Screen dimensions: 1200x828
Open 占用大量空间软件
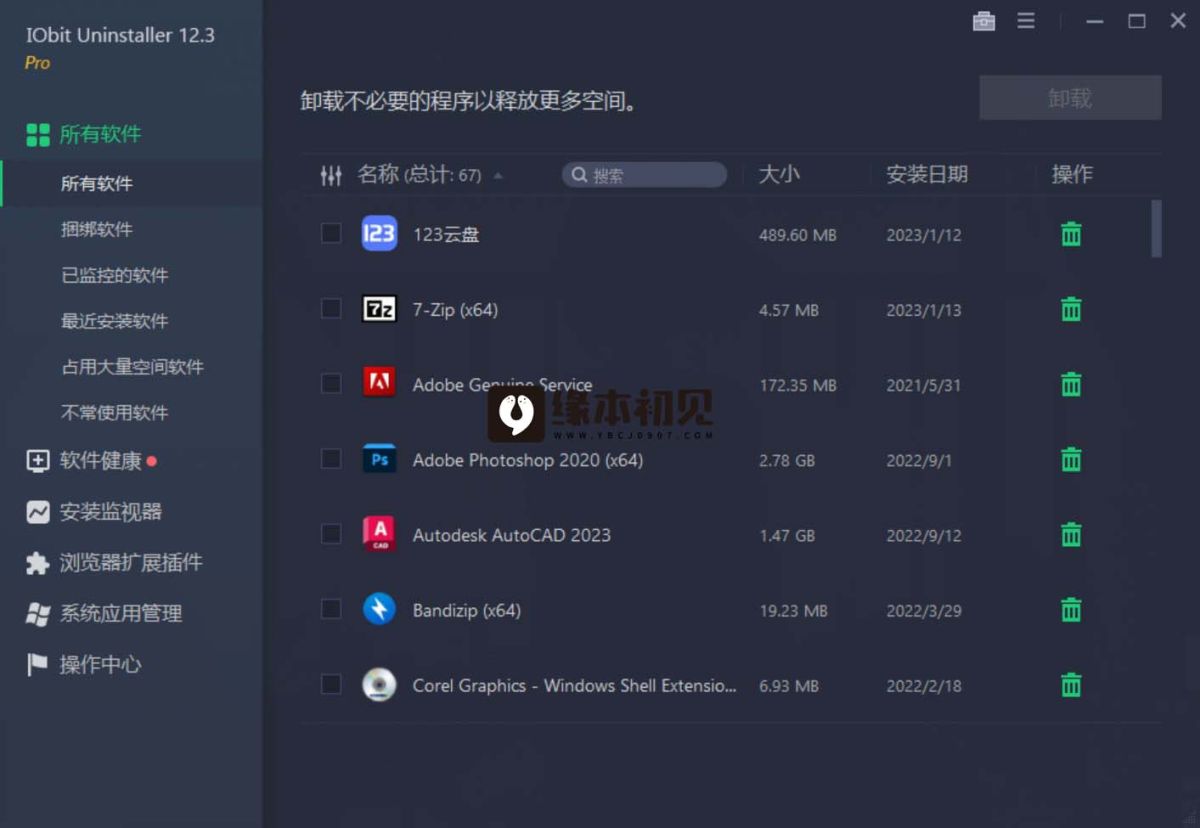pos(131,367)
